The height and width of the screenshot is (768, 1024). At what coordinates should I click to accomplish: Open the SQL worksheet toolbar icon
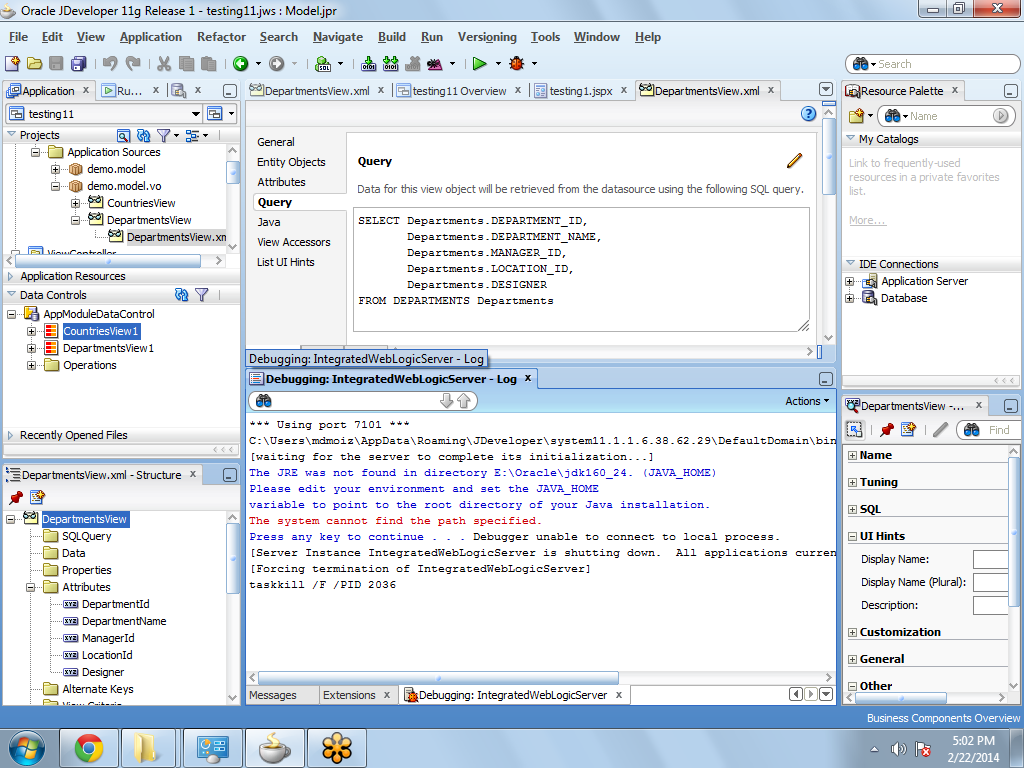[x=323, y=63]
